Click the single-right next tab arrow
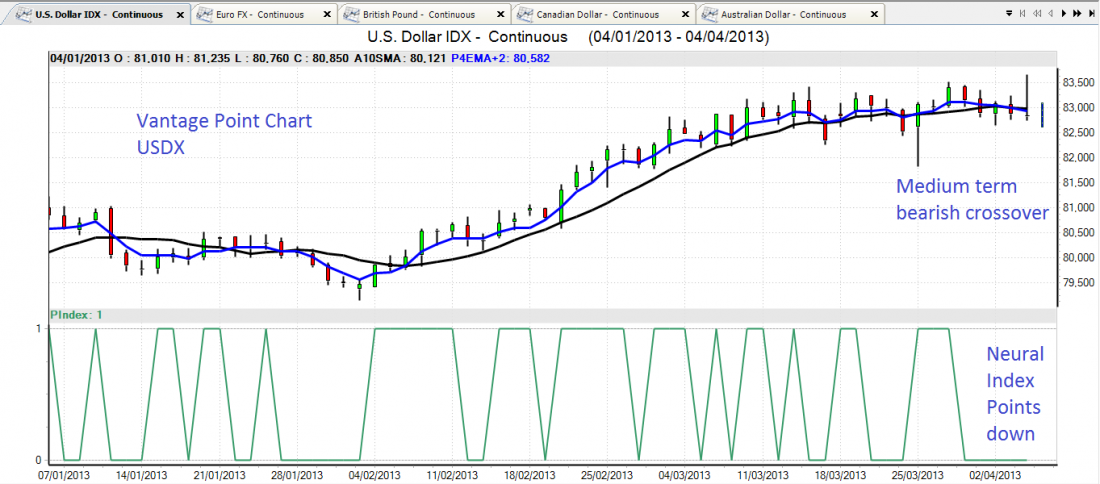The image size is (1100, 484). (x=1062, y=14)
